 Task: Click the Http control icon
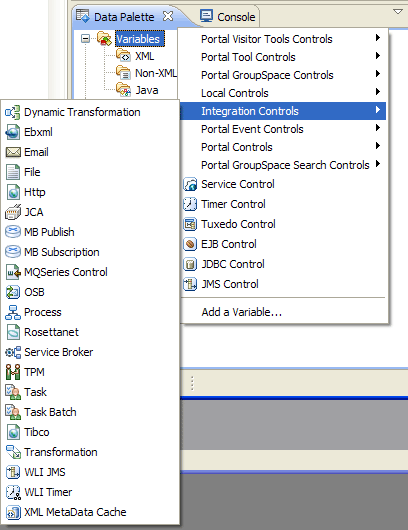click(x=13, y=192)
